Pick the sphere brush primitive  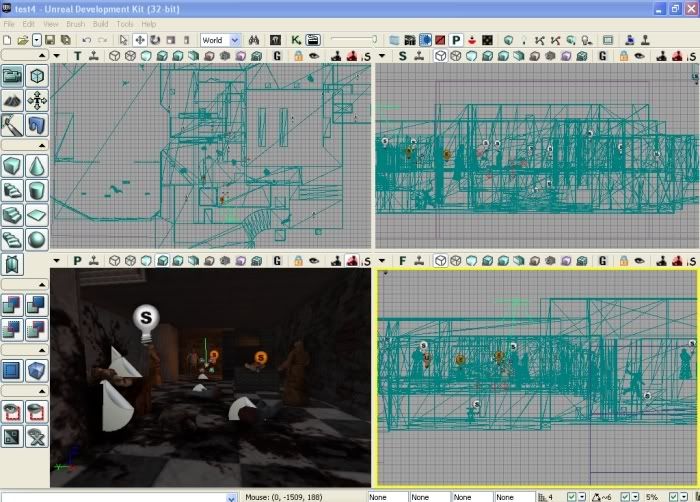37,240
